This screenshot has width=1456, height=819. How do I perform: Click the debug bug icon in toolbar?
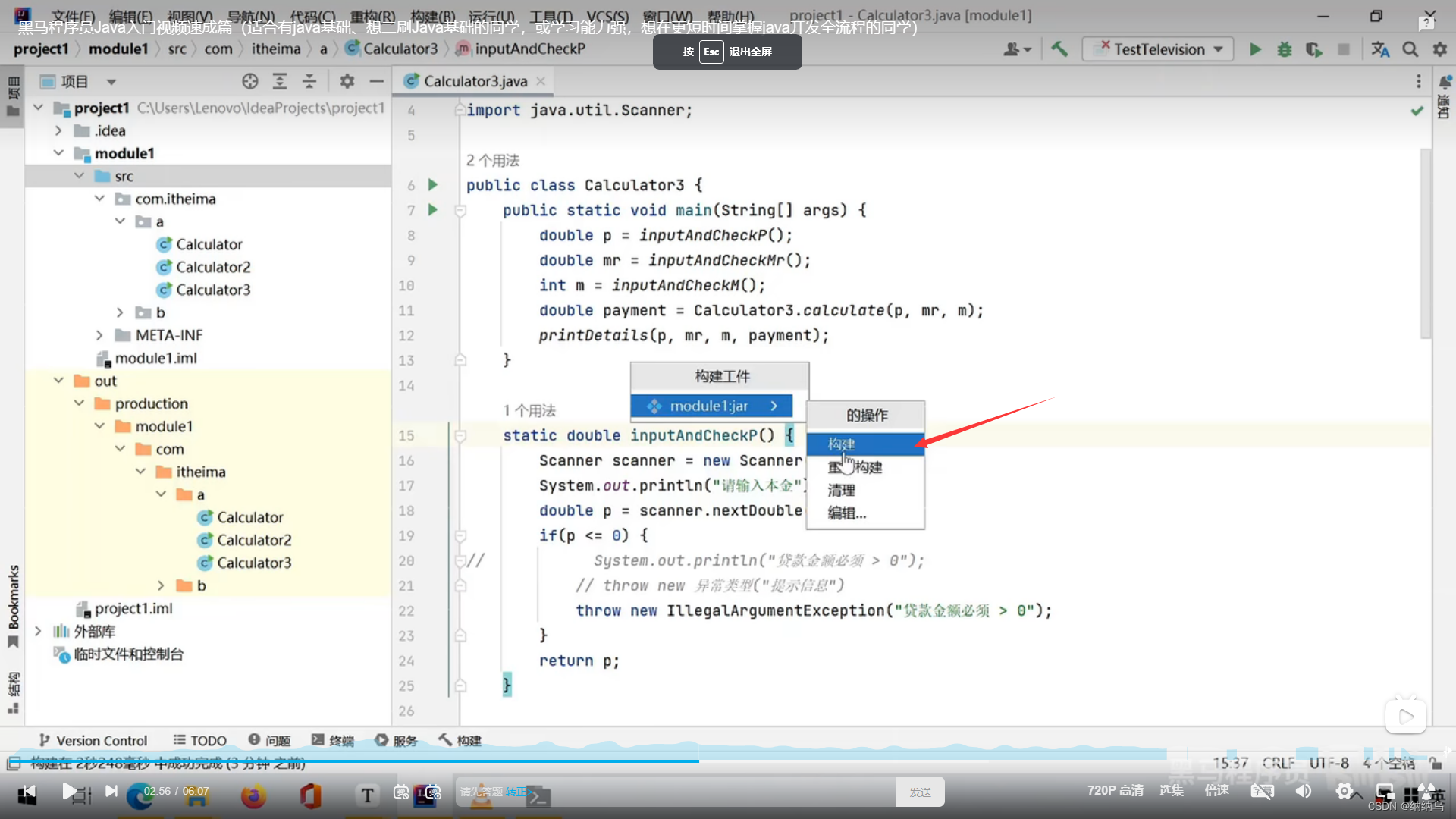click(1284, 49)
